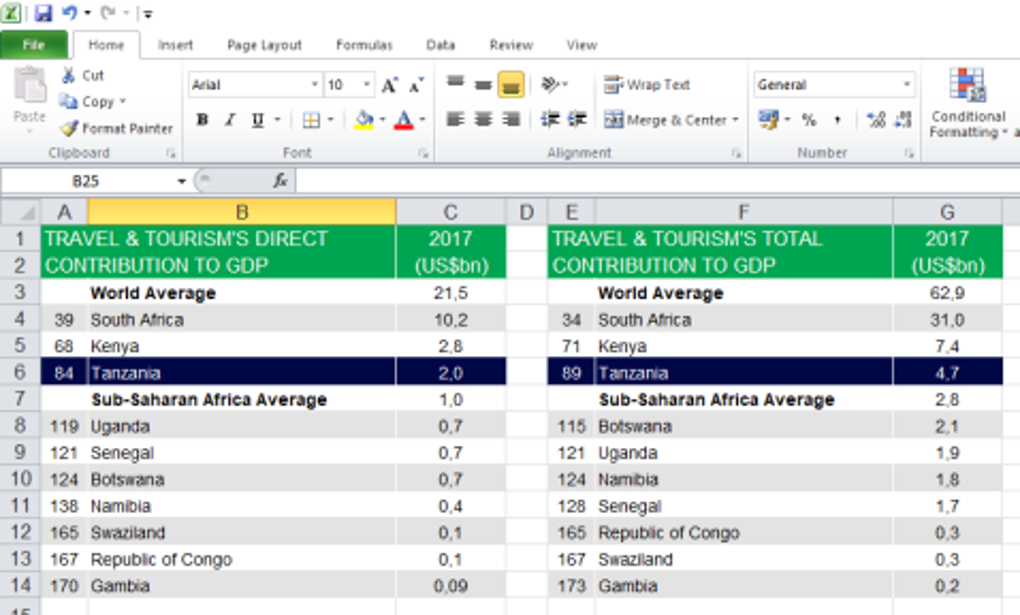The height and width of the screenshot is (615, 1020).
Task: Open Customize Quick Access Toolbar dropdown
Action: pyautogui.click(x=148, y=14)
